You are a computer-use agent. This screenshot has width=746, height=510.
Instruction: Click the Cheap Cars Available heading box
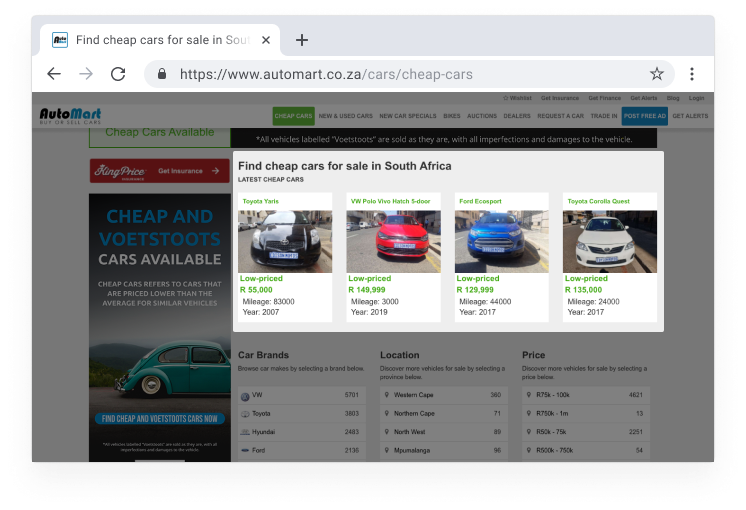160,137
